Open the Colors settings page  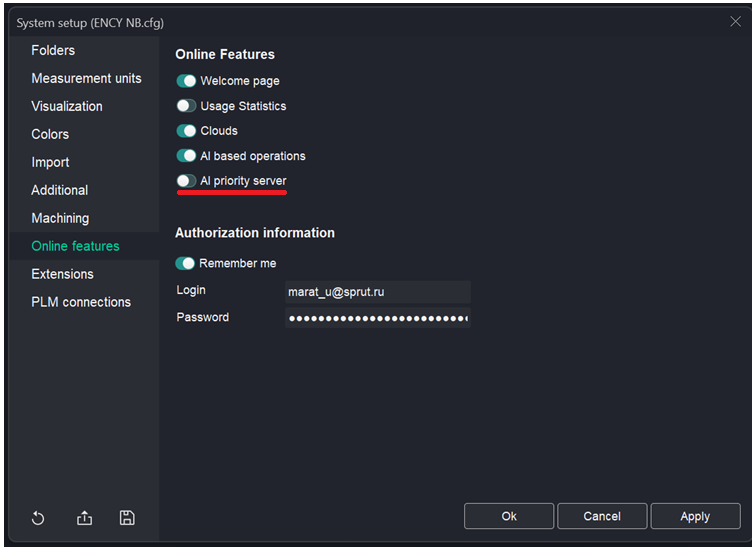point(50,134)
